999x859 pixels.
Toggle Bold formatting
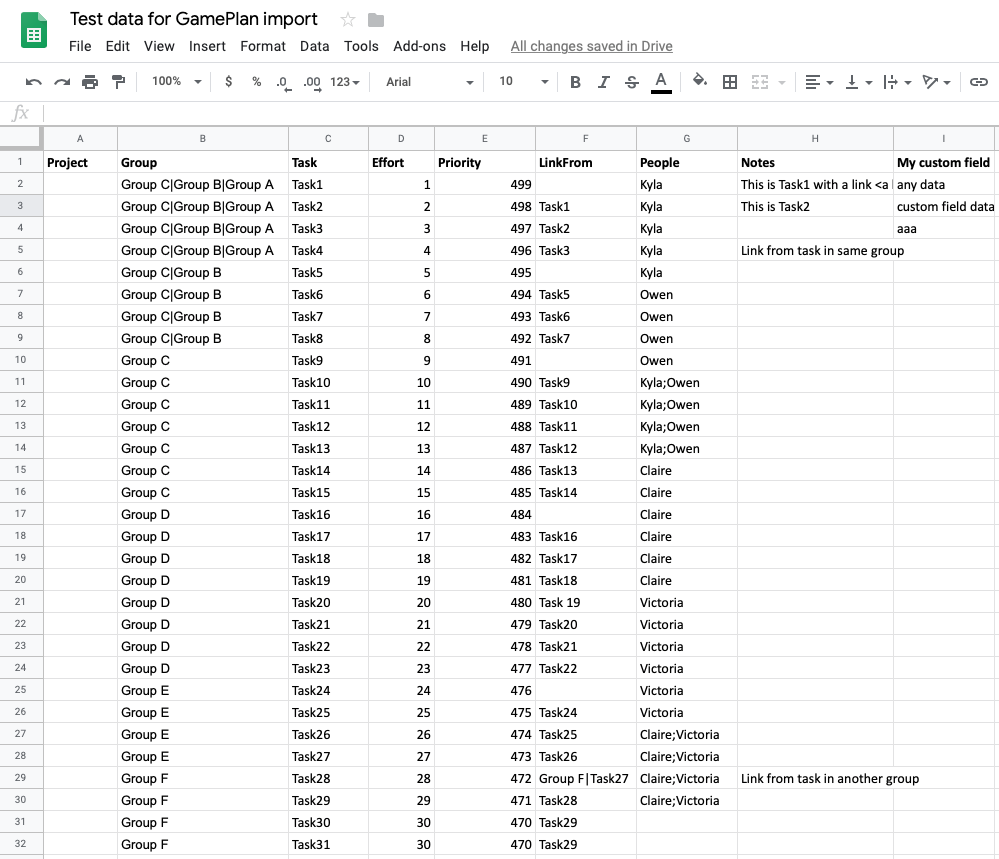[575, 82]
